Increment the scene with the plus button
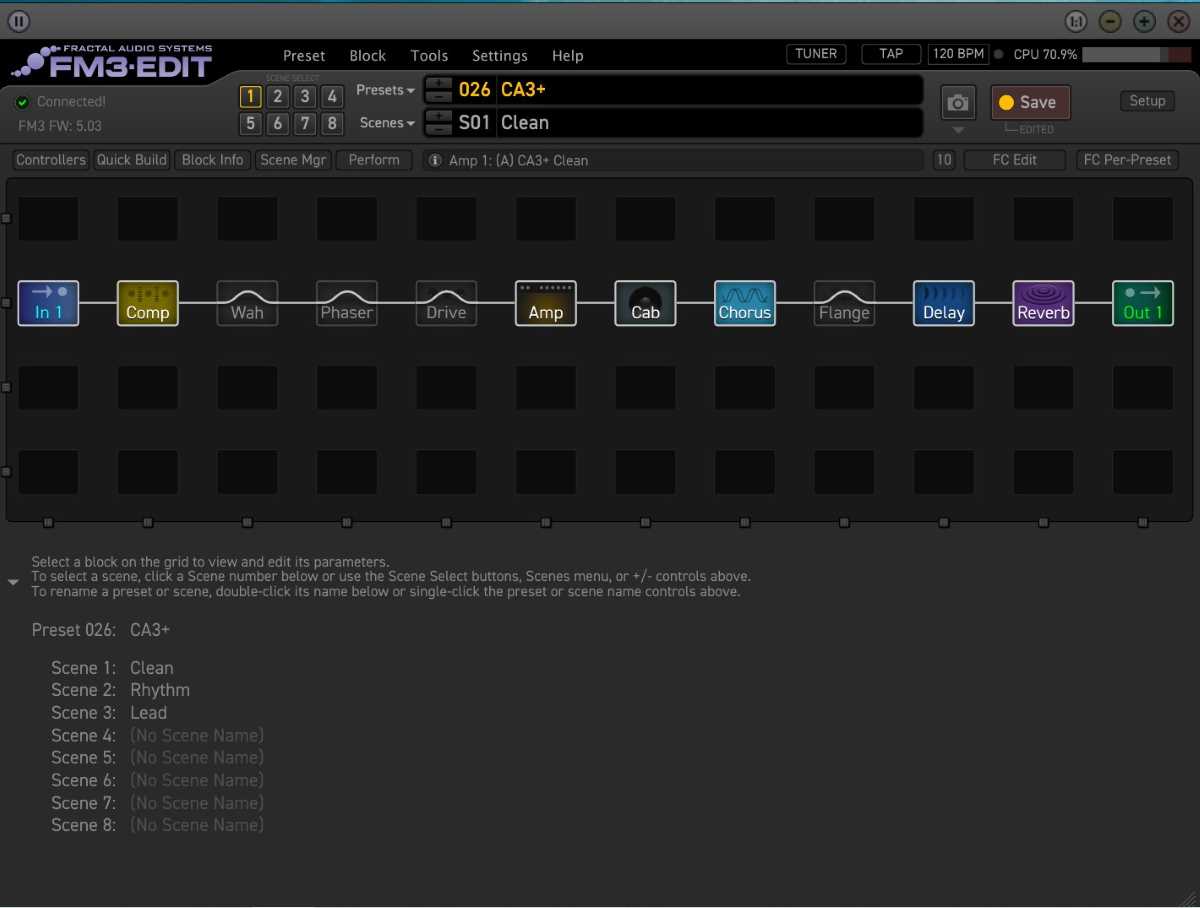The width and height of the screenshot is (1200, 908). [x=439, y=116]
